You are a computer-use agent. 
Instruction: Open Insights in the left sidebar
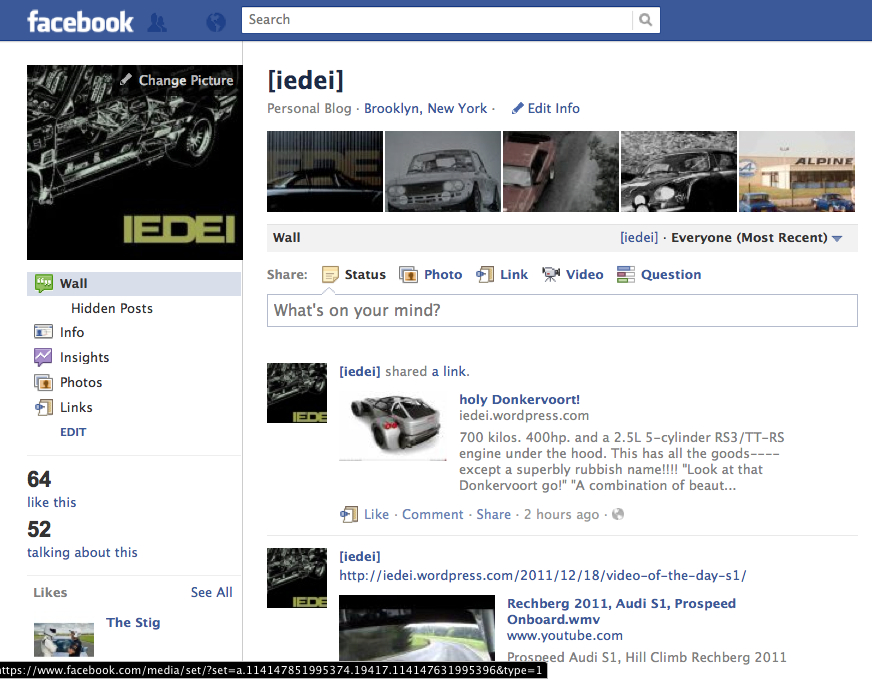click(x=84, y=357)
